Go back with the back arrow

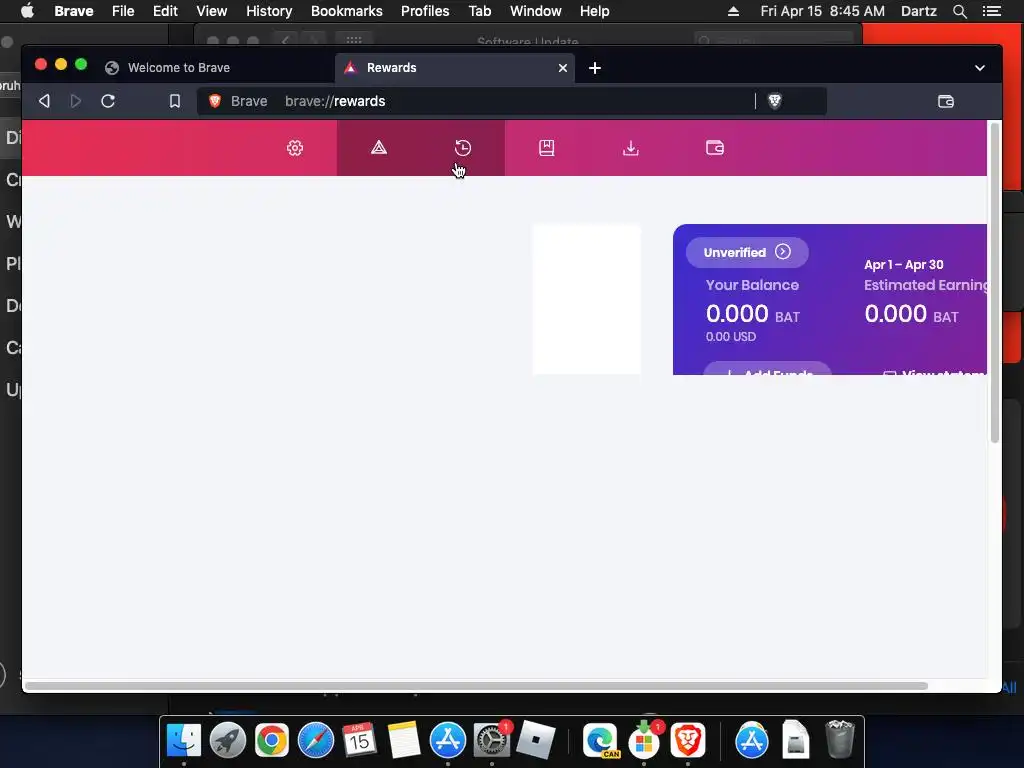[44, 101]
